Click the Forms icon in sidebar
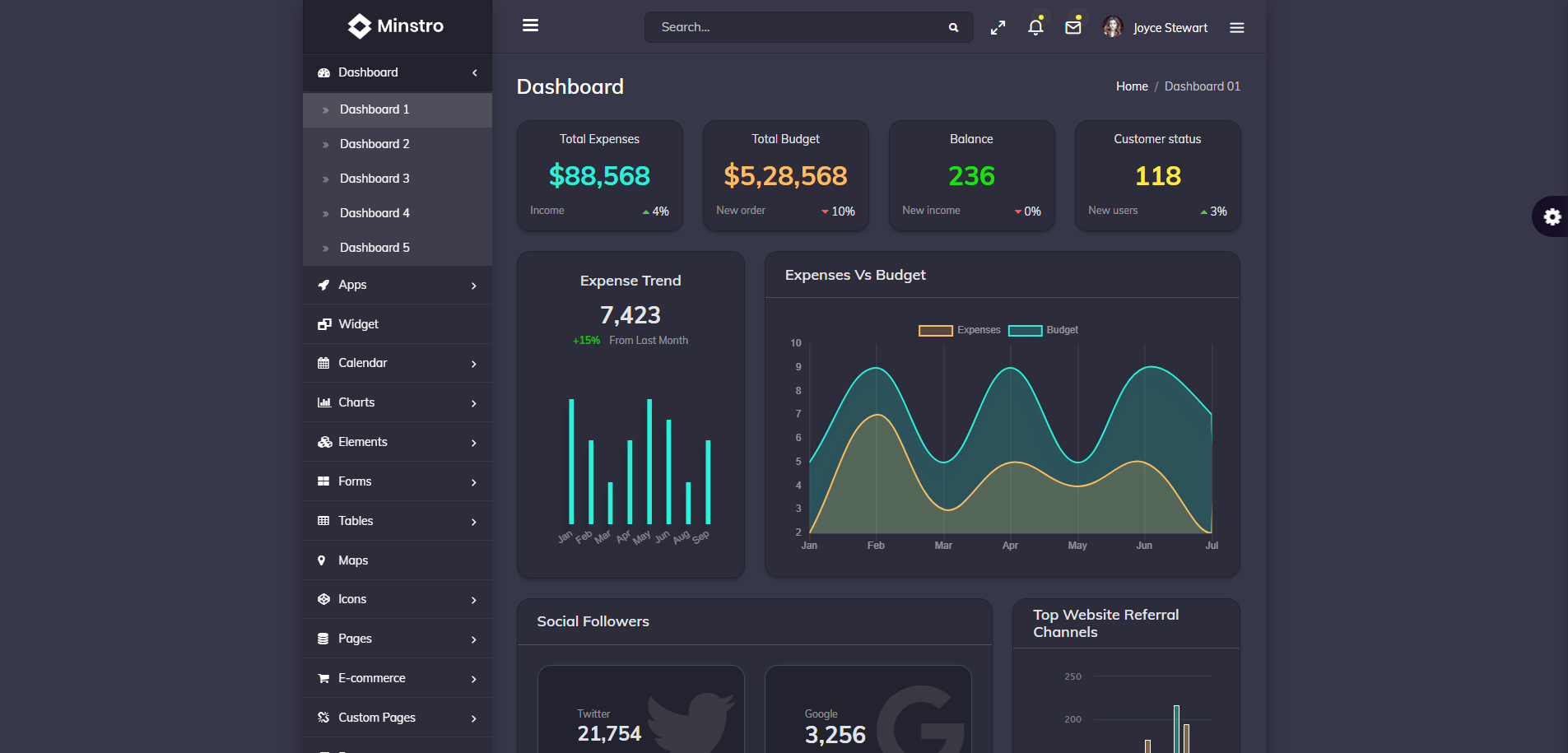This screenshot has width=1568, height=753. [323, 481]
